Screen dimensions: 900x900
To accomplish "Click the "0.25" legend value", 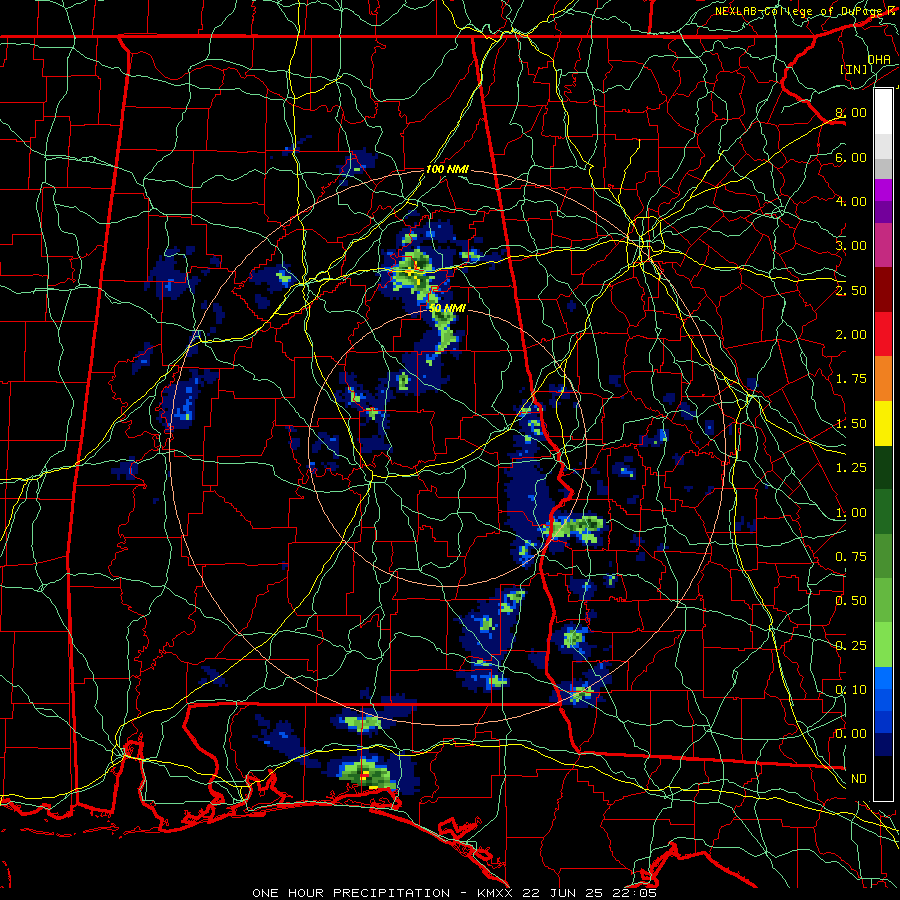I will (851, 646).
